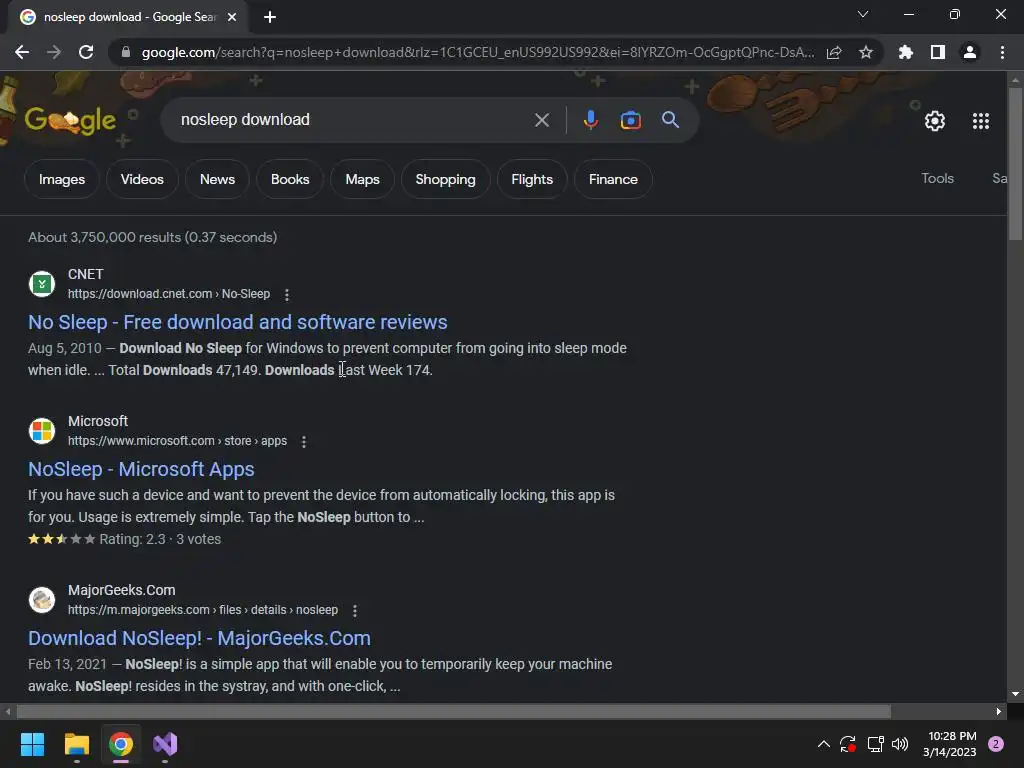Filter results by News
The width and height of the screenshot is (1024, 768).
[x=217, y=179]
